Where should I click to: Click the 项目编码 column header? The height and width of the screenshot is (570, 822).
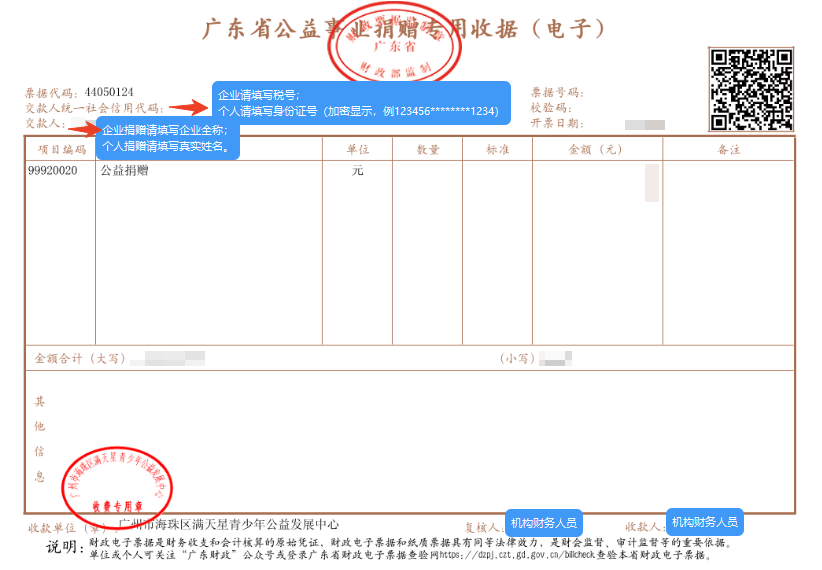click(x=60, y=149)
